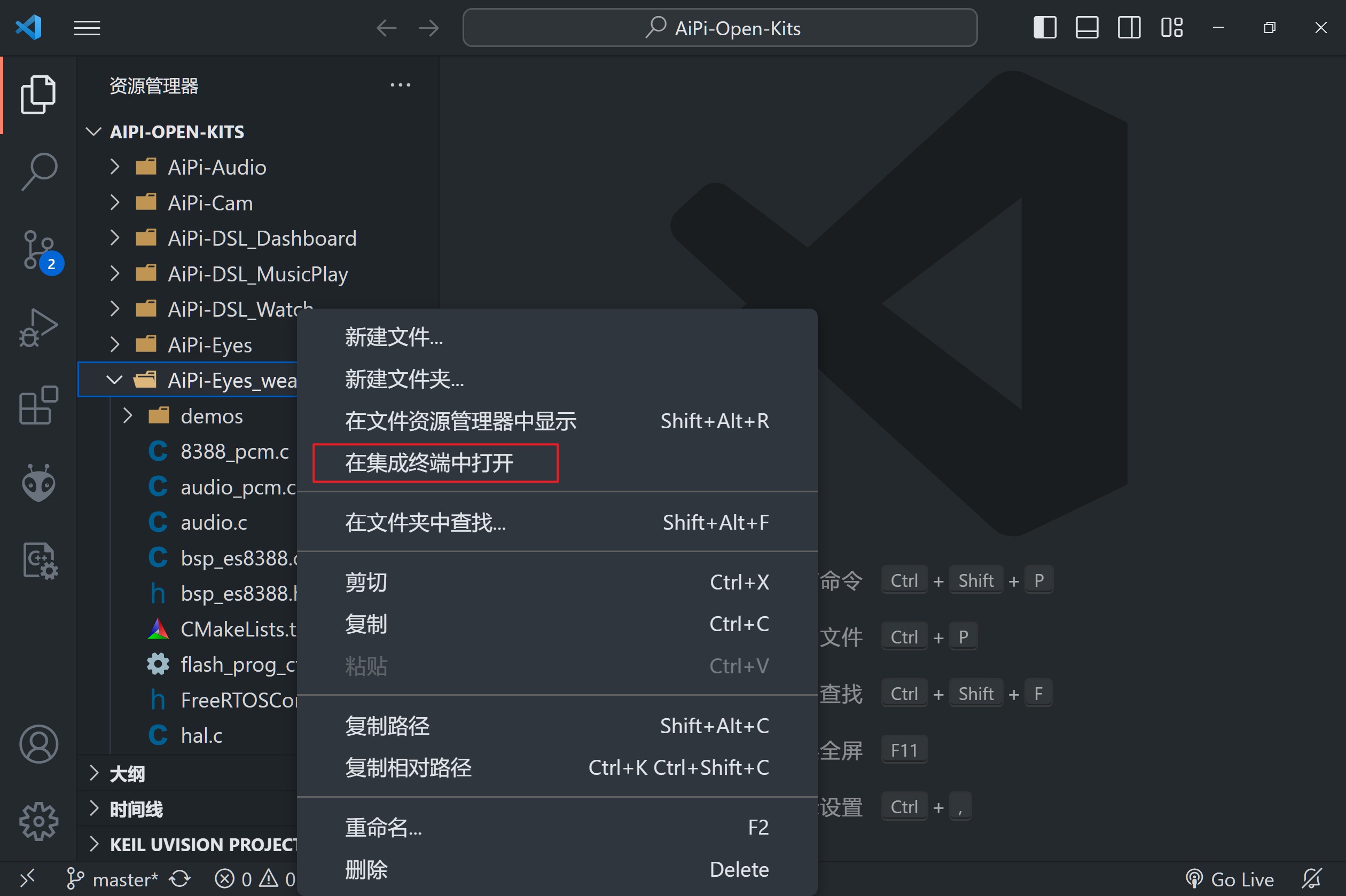Toggle notifications bell in status bar
The image size is (1346, 896).
tap(1312, 879)
